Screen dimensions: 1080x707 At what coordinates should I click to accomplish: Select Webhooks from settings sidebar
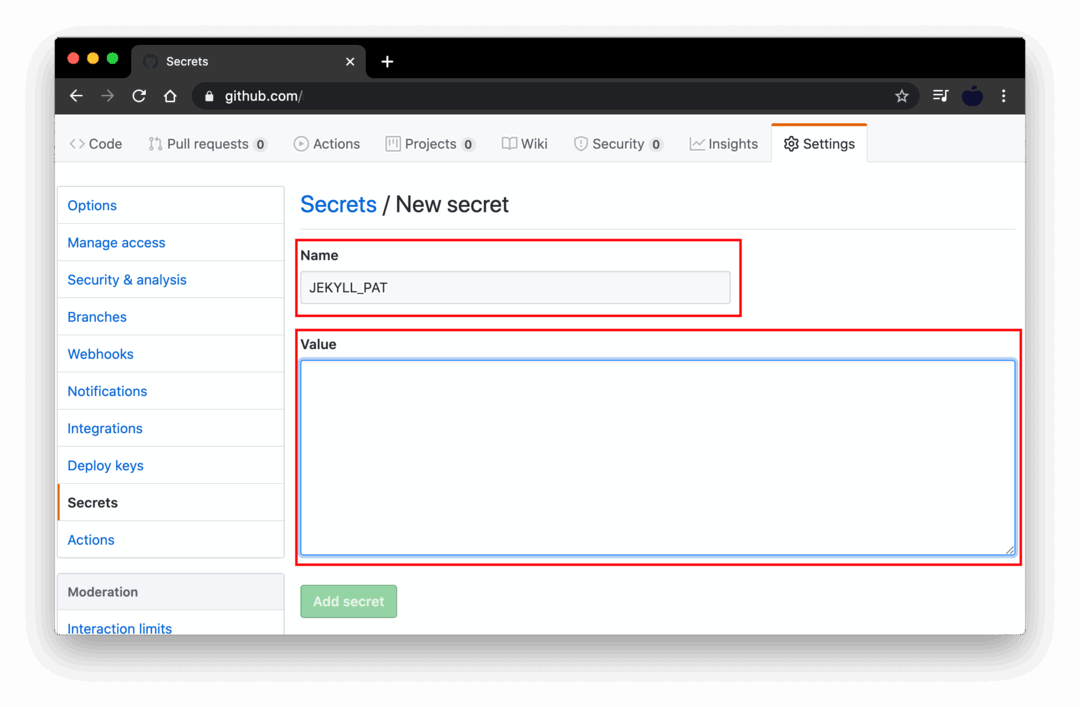coord(100,354)
